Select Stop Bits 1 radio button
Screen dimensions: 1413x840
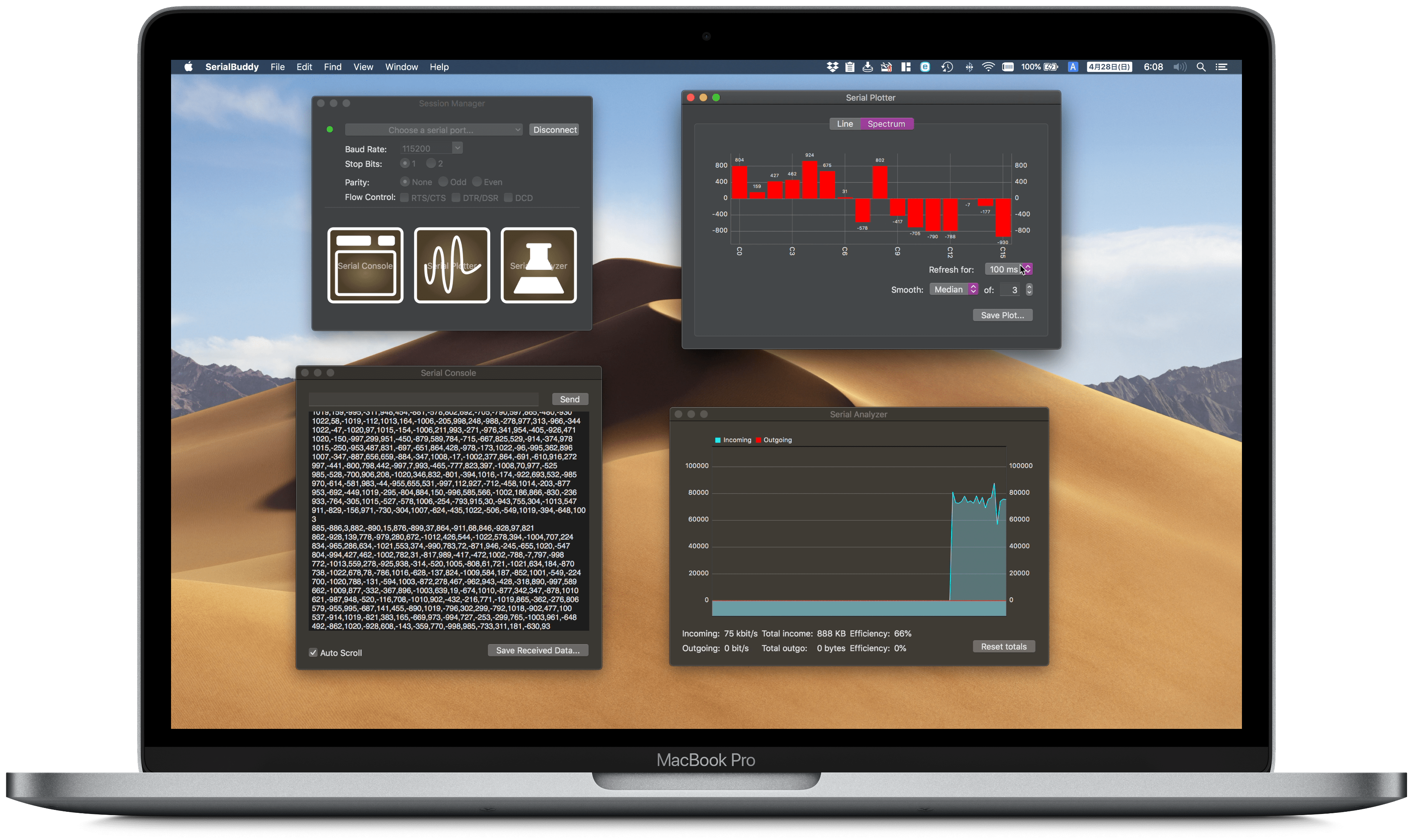(404, 163)
